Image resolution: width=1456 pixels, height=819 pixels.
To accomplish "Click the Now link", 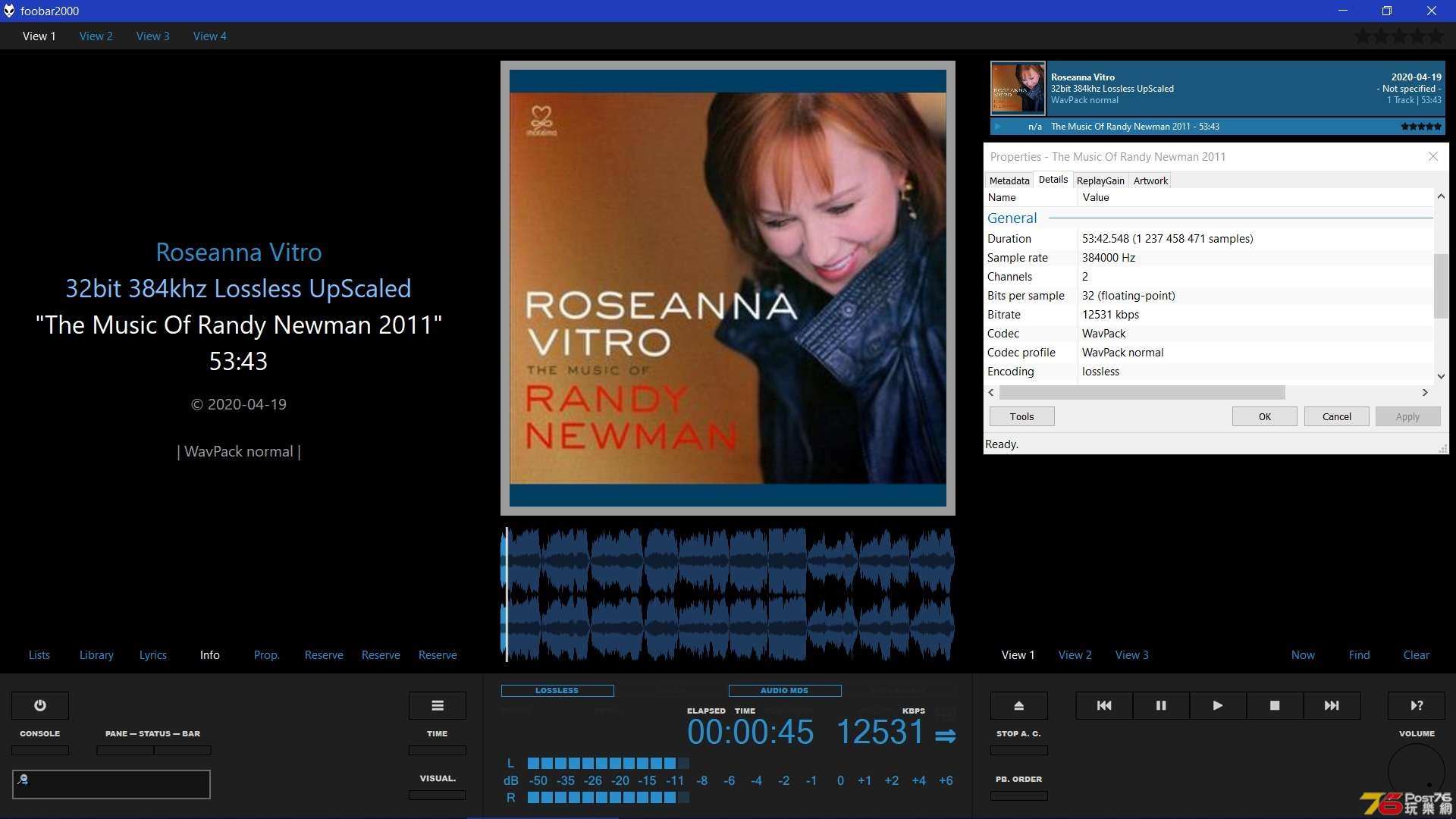I will coord(1304,655).
